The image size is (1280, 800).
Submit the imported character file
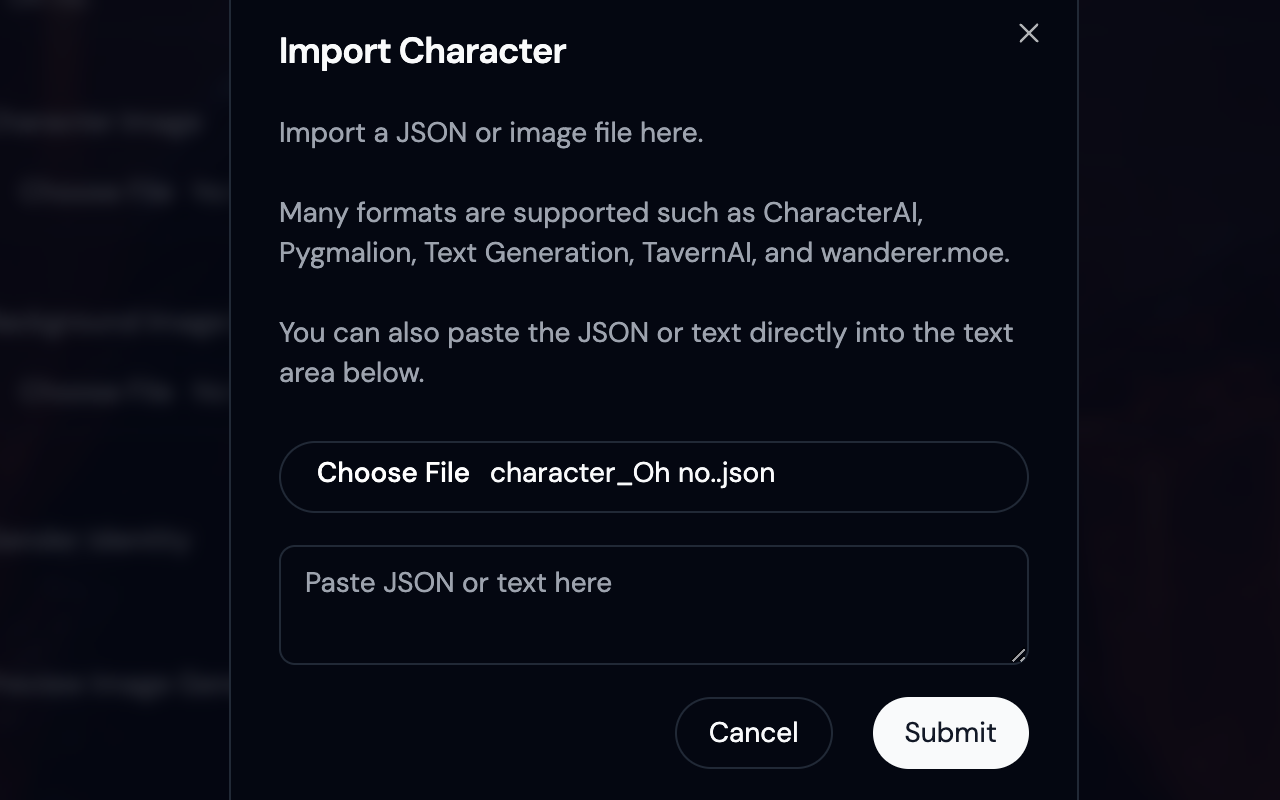tap(950, 733)
